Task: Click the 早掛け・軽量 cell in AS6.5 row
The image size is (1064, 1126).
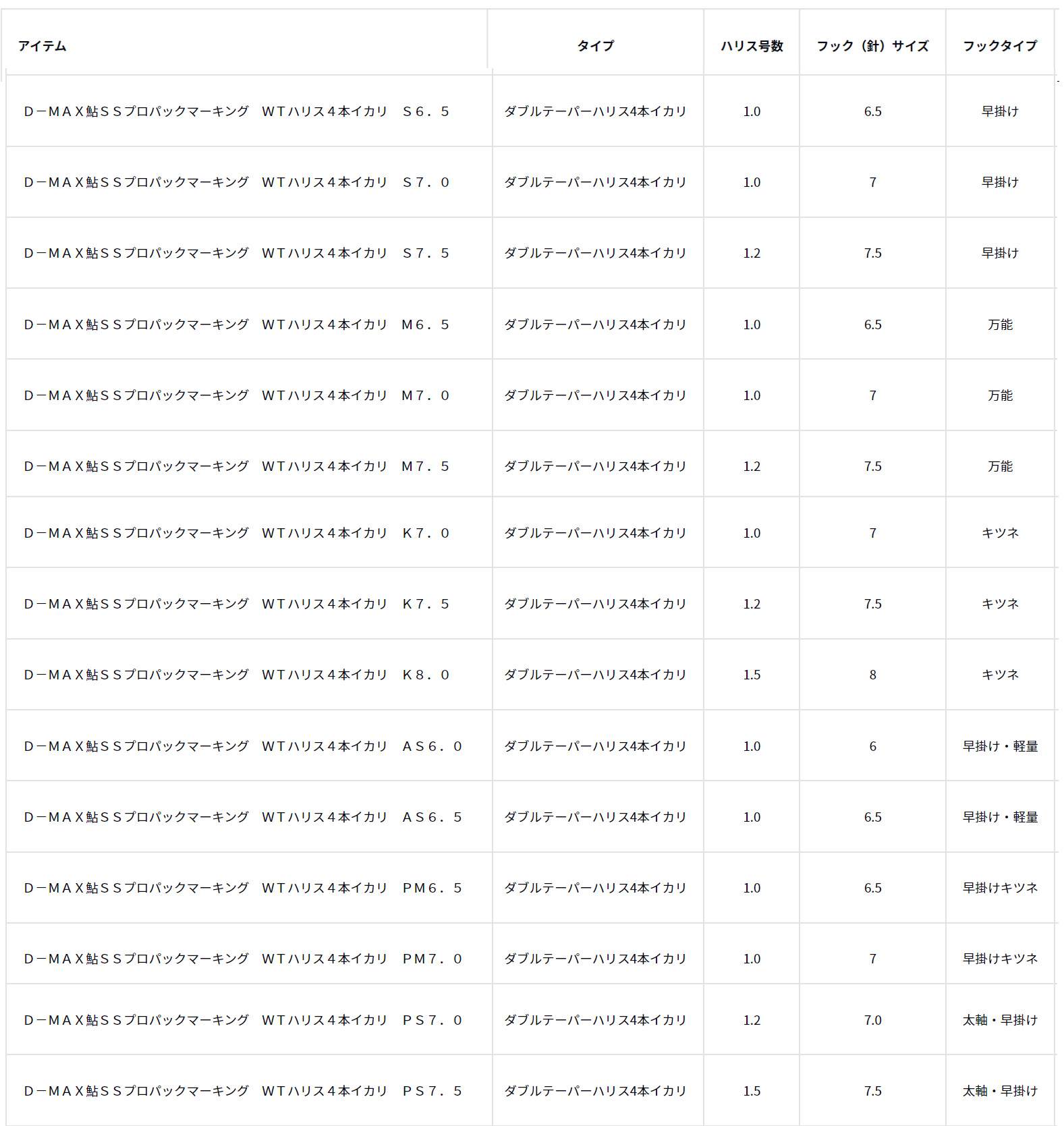Action: [1000, 817]
